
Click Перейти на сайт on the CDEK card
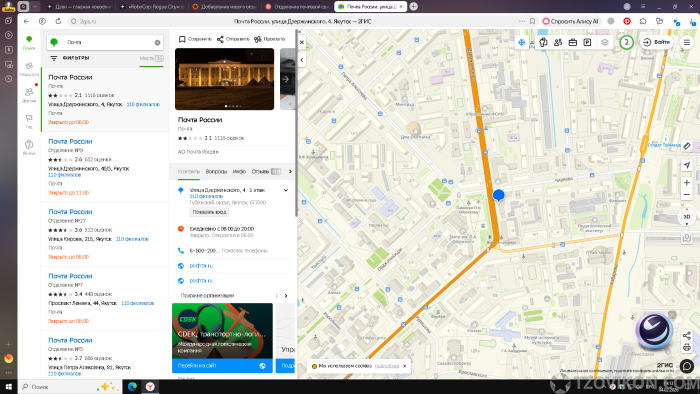coord(222,365)
